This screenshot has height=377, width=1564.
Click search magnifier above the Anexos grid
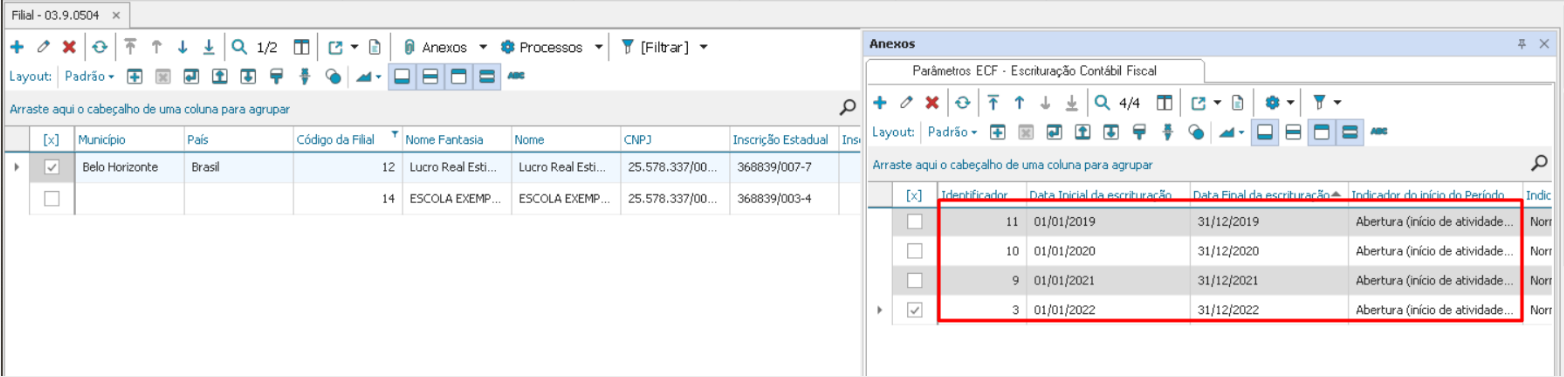tap(1540, 162)
